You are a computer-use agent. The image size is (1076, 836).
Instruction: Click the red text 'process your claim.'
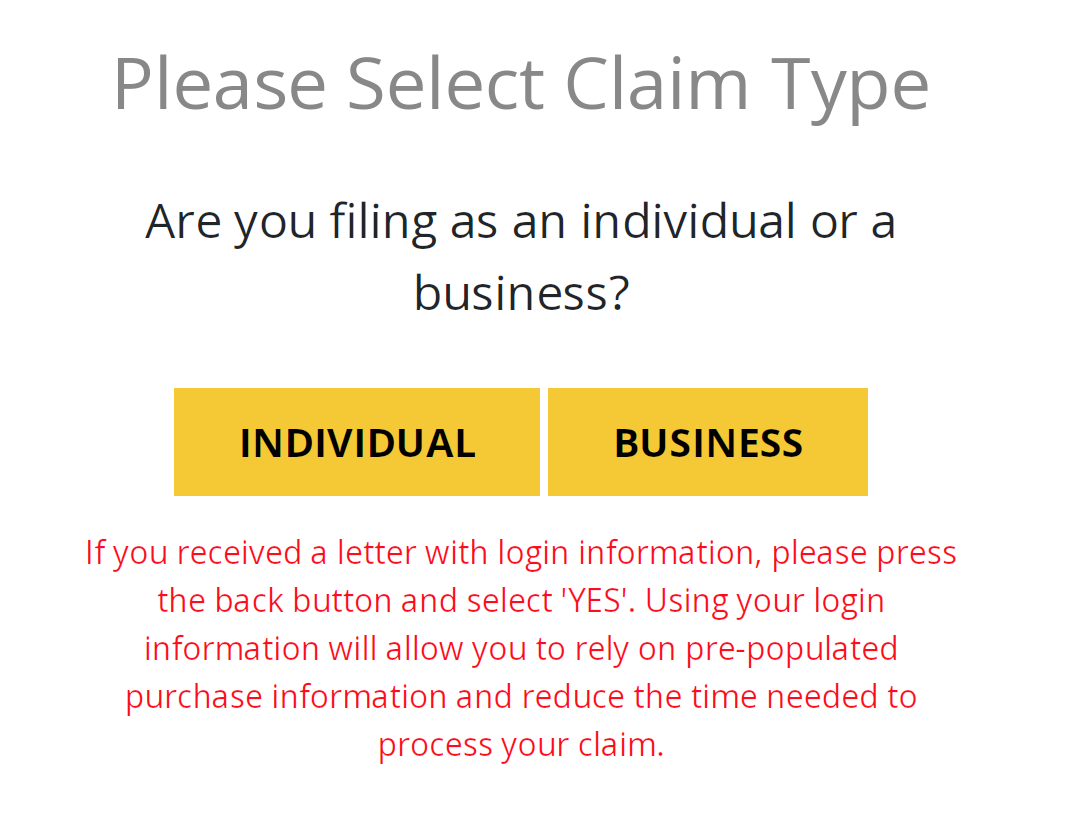point(521,745)
